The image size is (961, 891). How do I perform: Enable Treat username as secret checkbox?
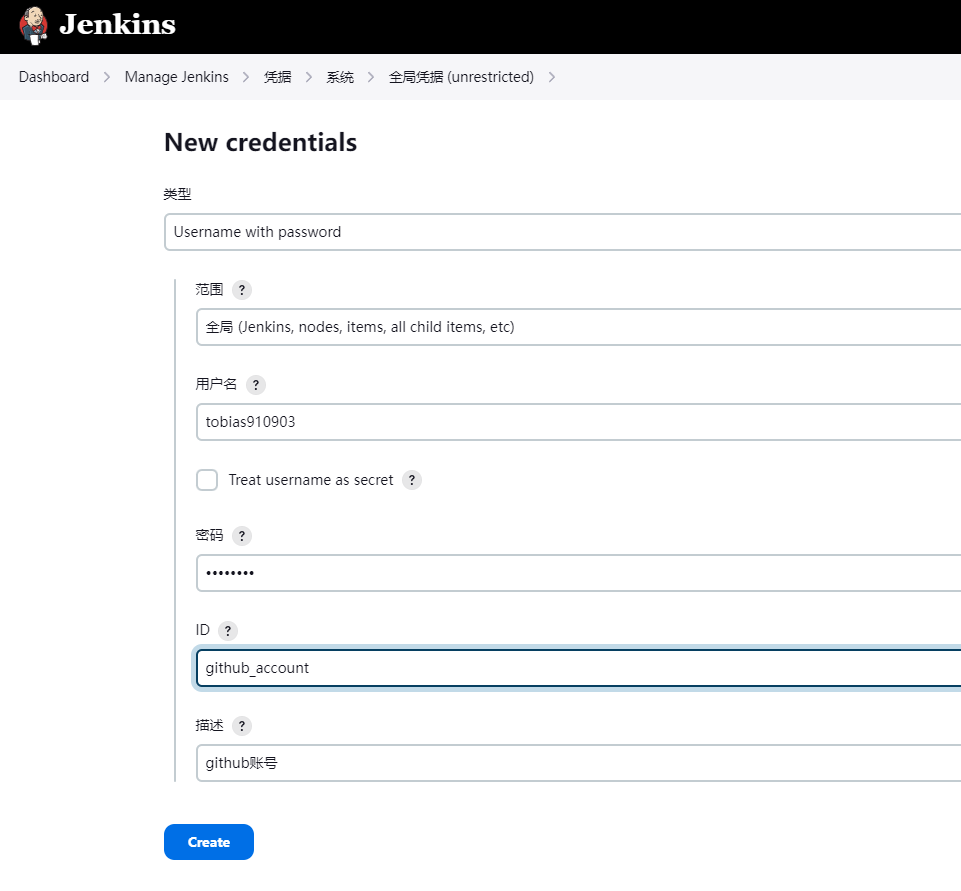click(207, 480)
